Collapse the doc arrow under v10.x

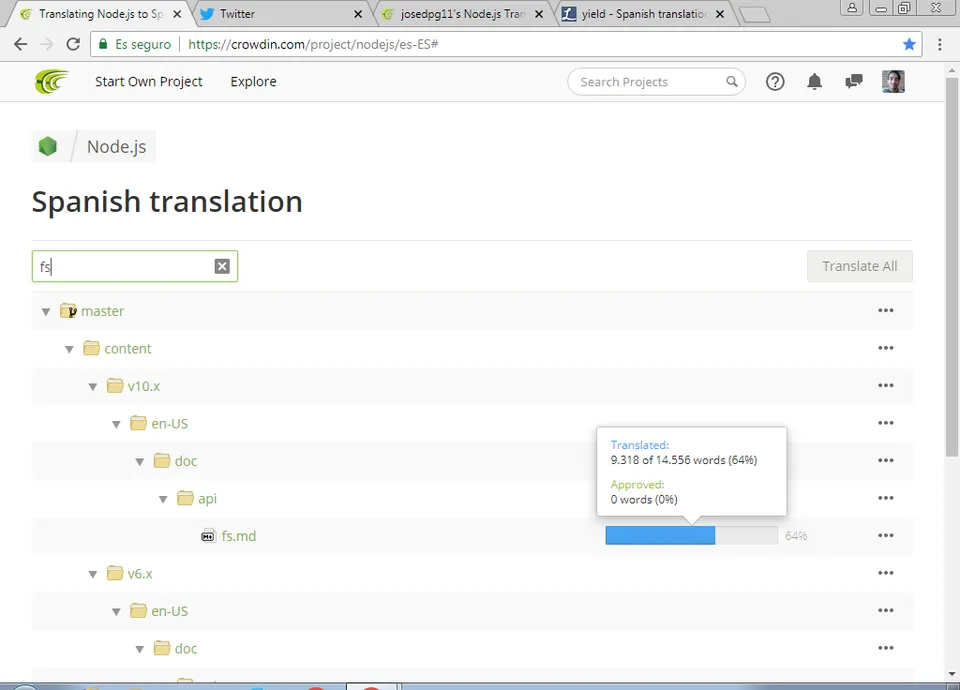point(140,462)
